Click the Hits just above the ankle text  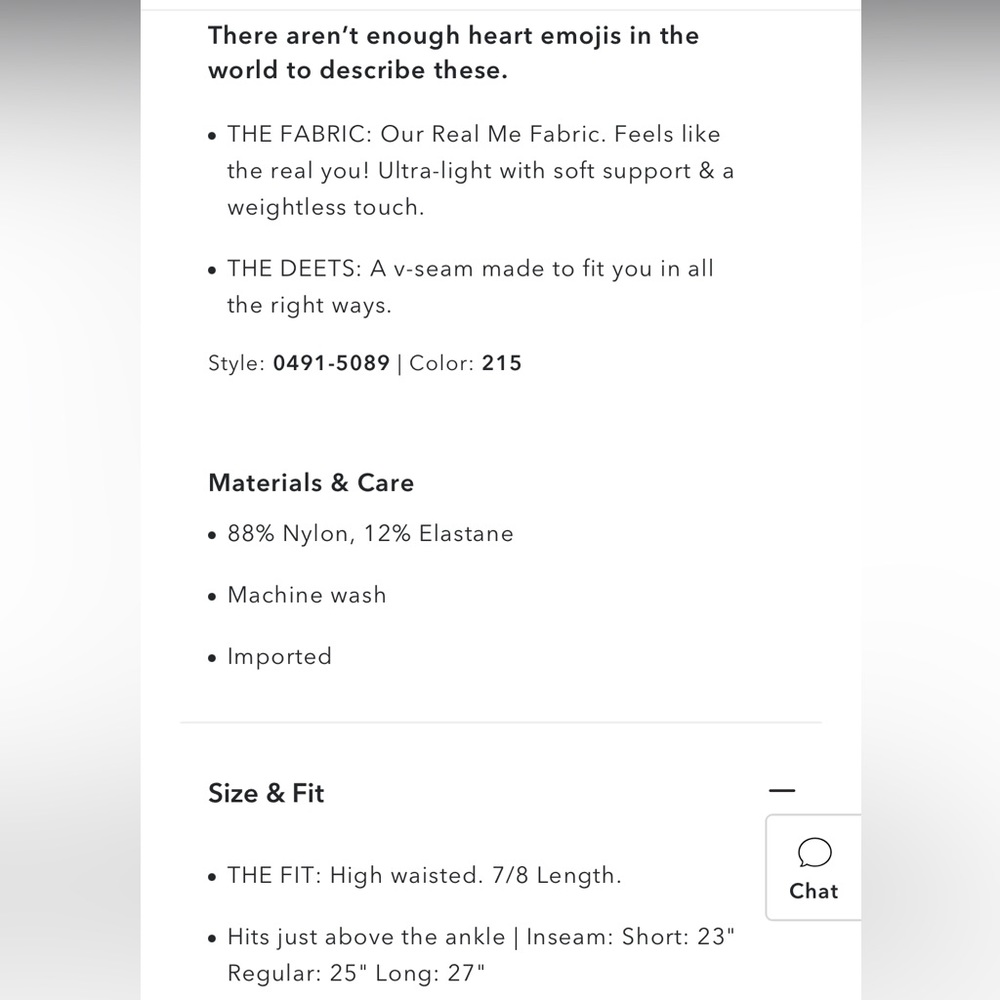click(x=366, y=937)
